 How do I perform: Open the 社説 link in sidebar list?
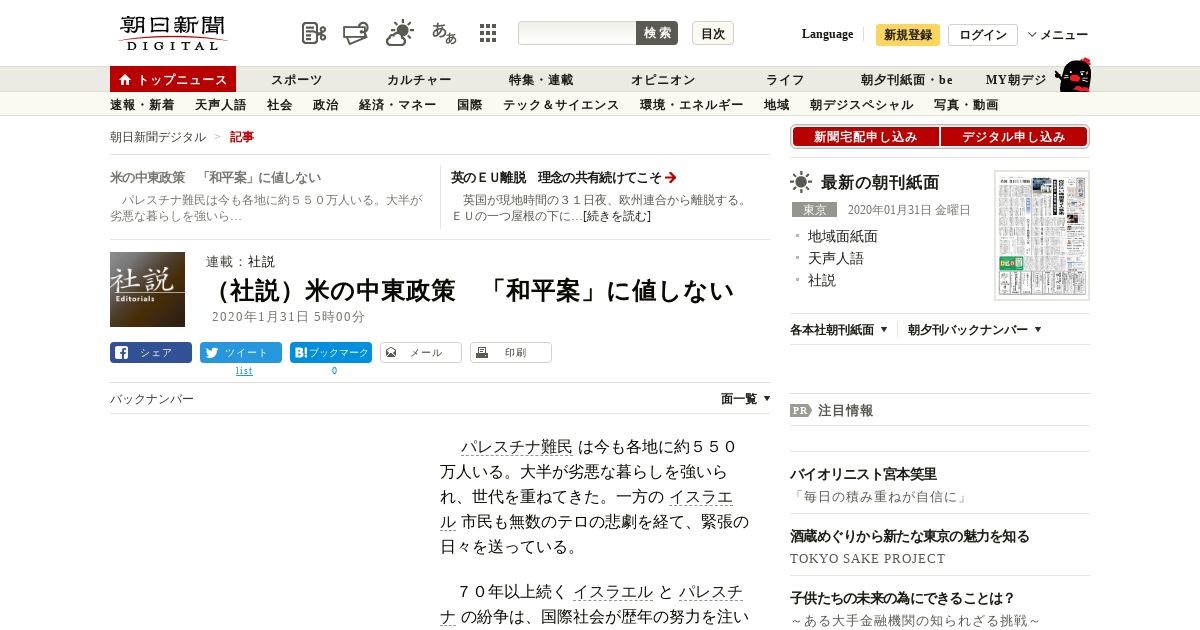(821, 280)
